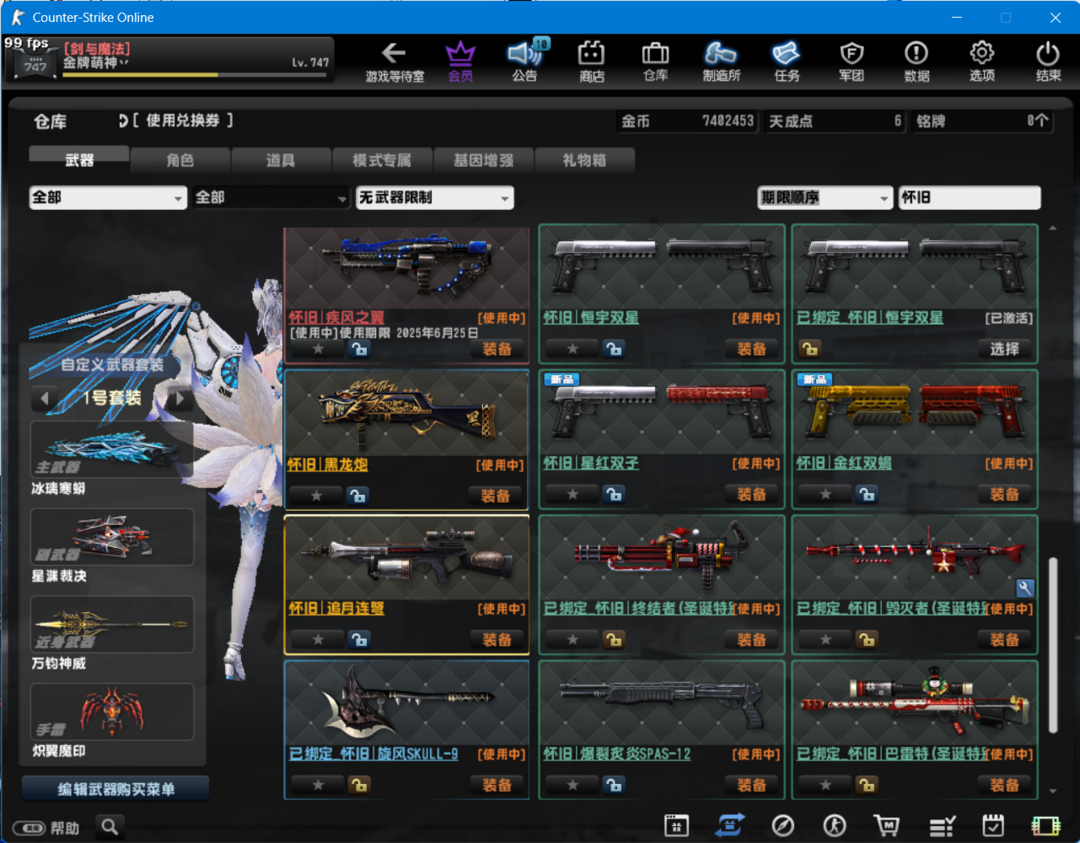Open the 选项 gear settings
Image resolution: width=1080 pixels, height=843 pixels.
coord(982,61)
